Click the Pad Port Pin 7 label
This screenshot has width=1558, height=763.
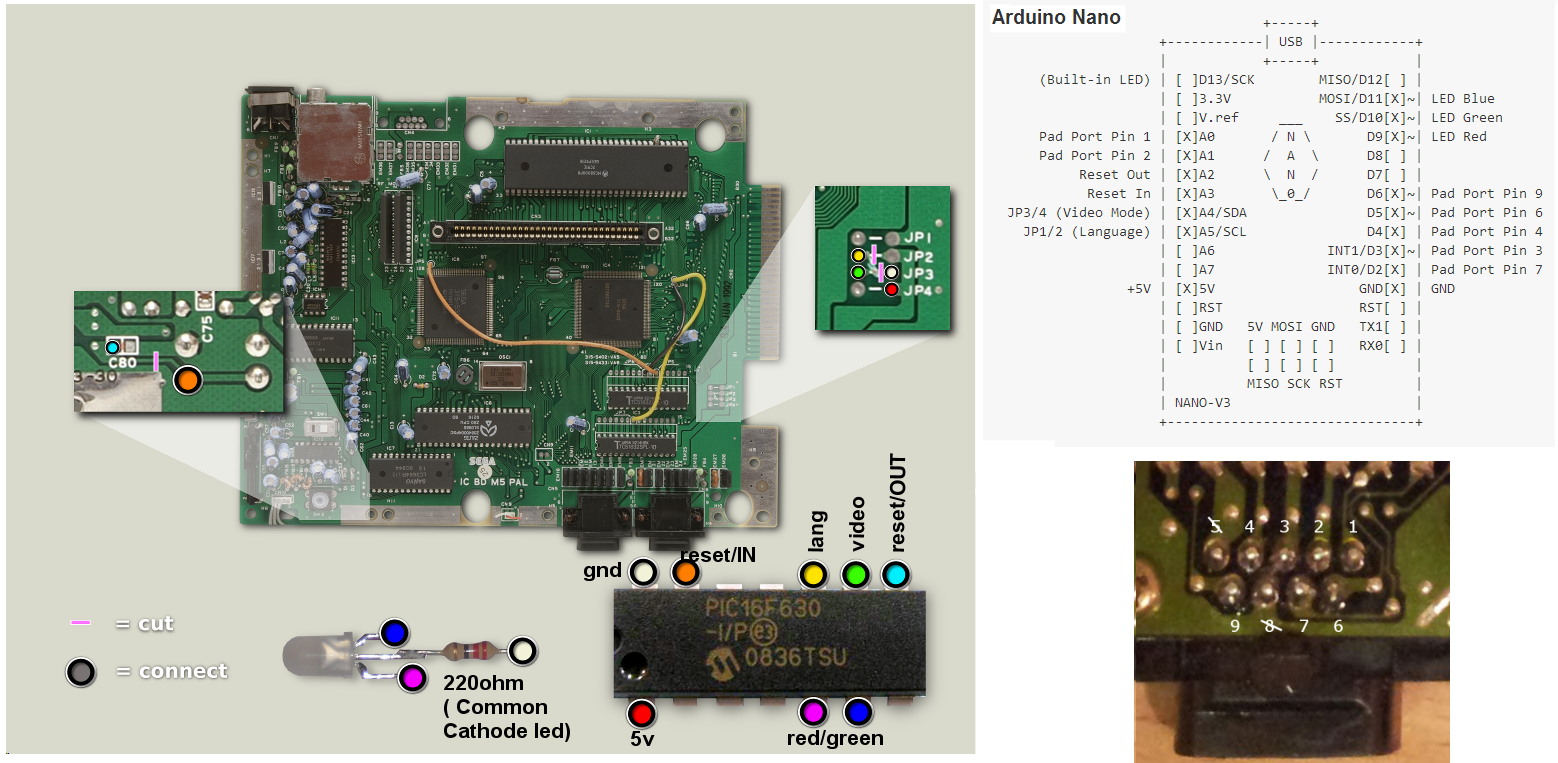point(1487,270)
